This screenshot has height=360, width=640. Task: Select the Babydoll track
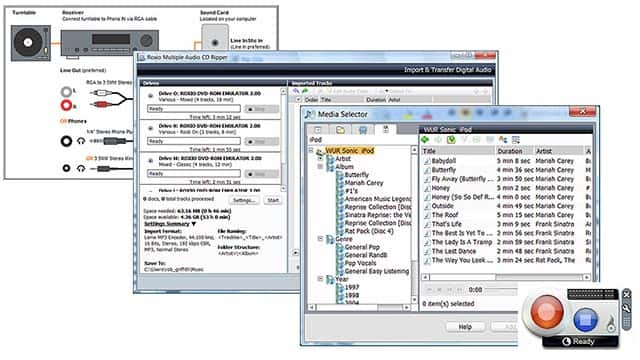[x=444, y=161]
